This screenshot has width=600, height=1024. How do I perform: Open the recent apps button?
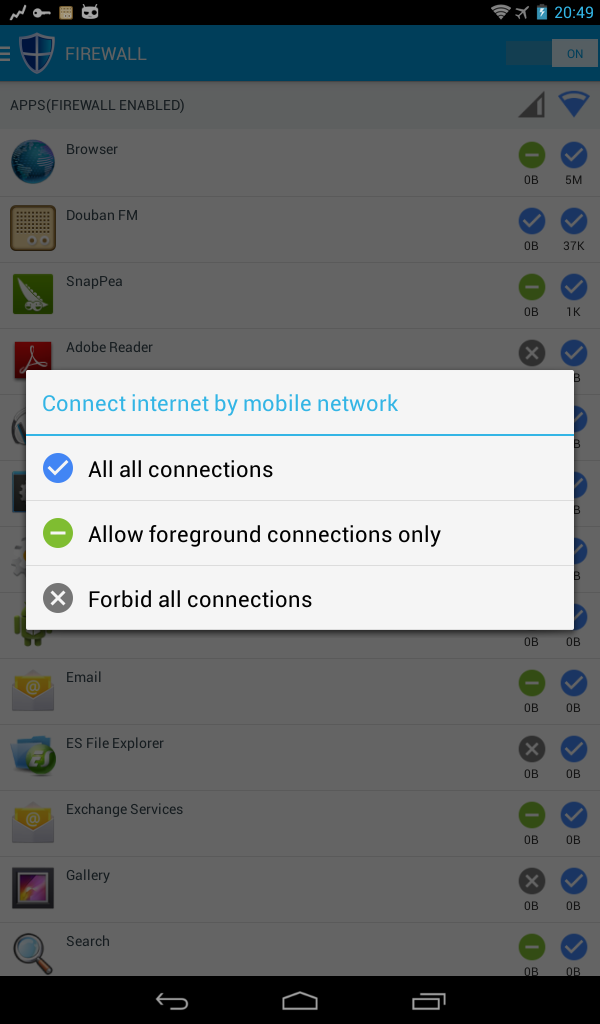(x=428, y=1000)
